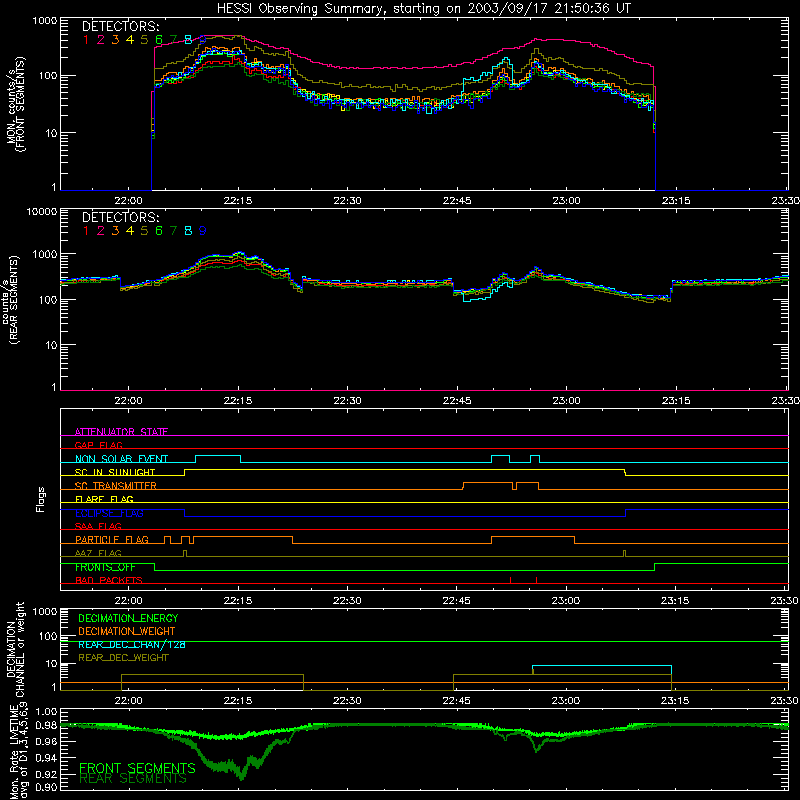
Task: Click the 'DECIMATION CHANNEL or weight' axis label
Action: tap(15, 649)
